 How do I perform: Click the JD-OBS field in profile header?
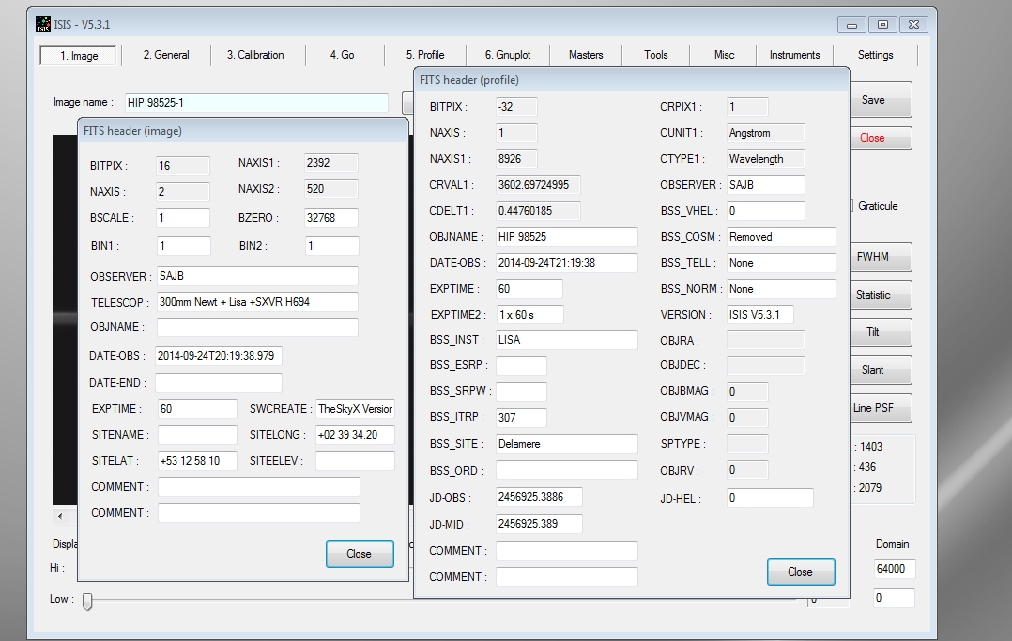[540, 496]
